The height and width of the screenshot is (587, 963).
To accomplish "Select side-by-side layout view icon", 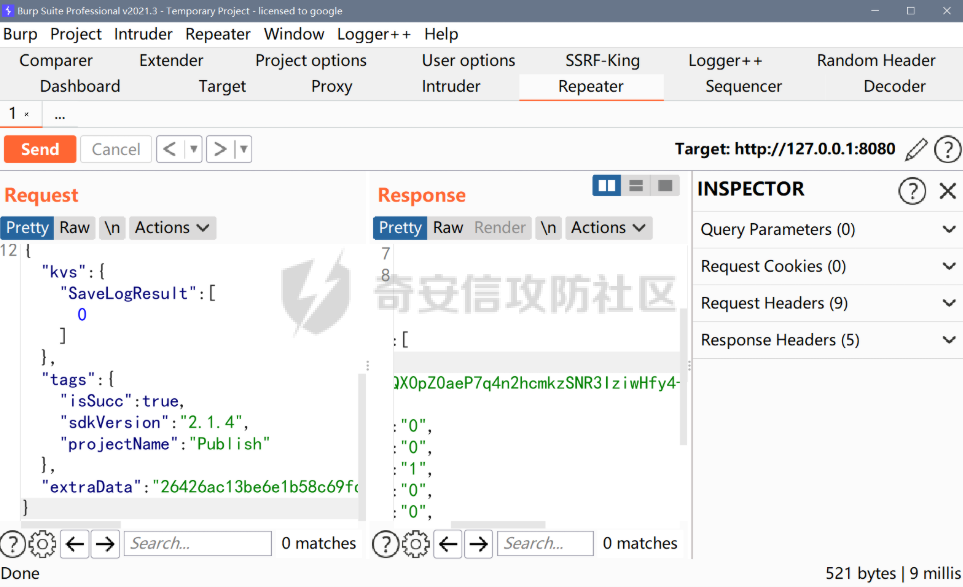I will coord(607,185).
